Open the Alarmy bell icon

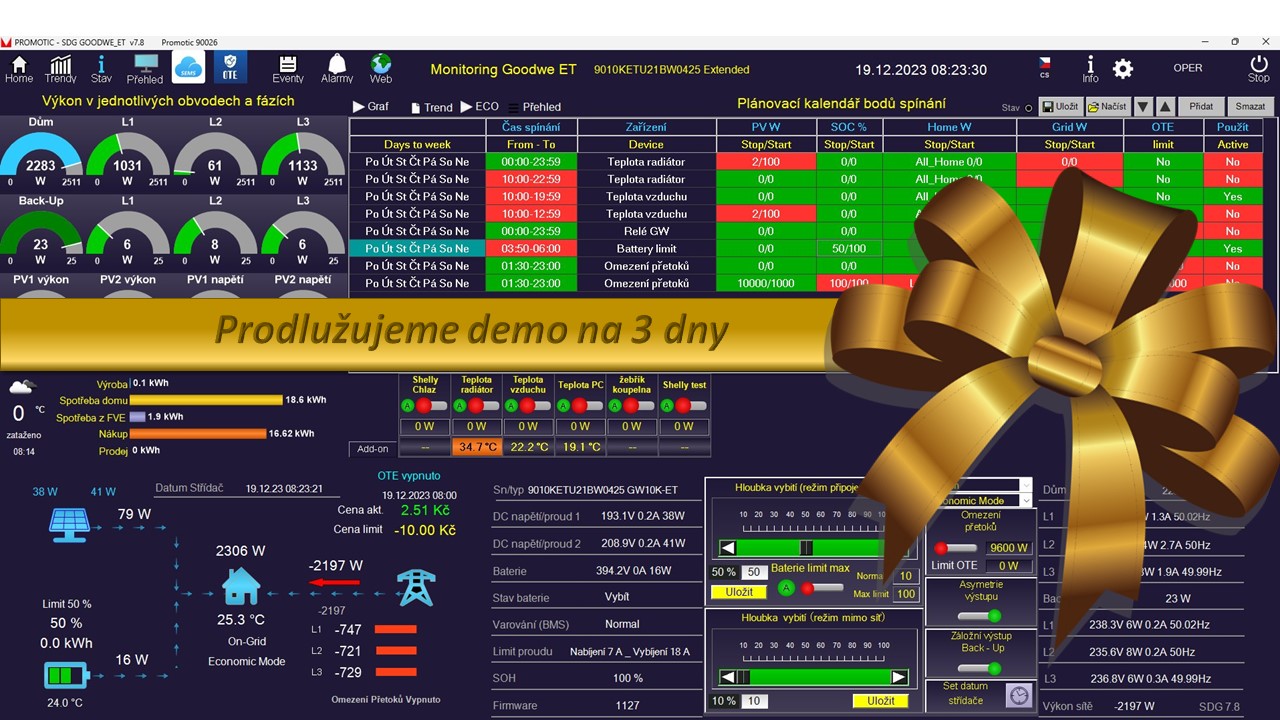pyautogui.click(x=337, y=68)
